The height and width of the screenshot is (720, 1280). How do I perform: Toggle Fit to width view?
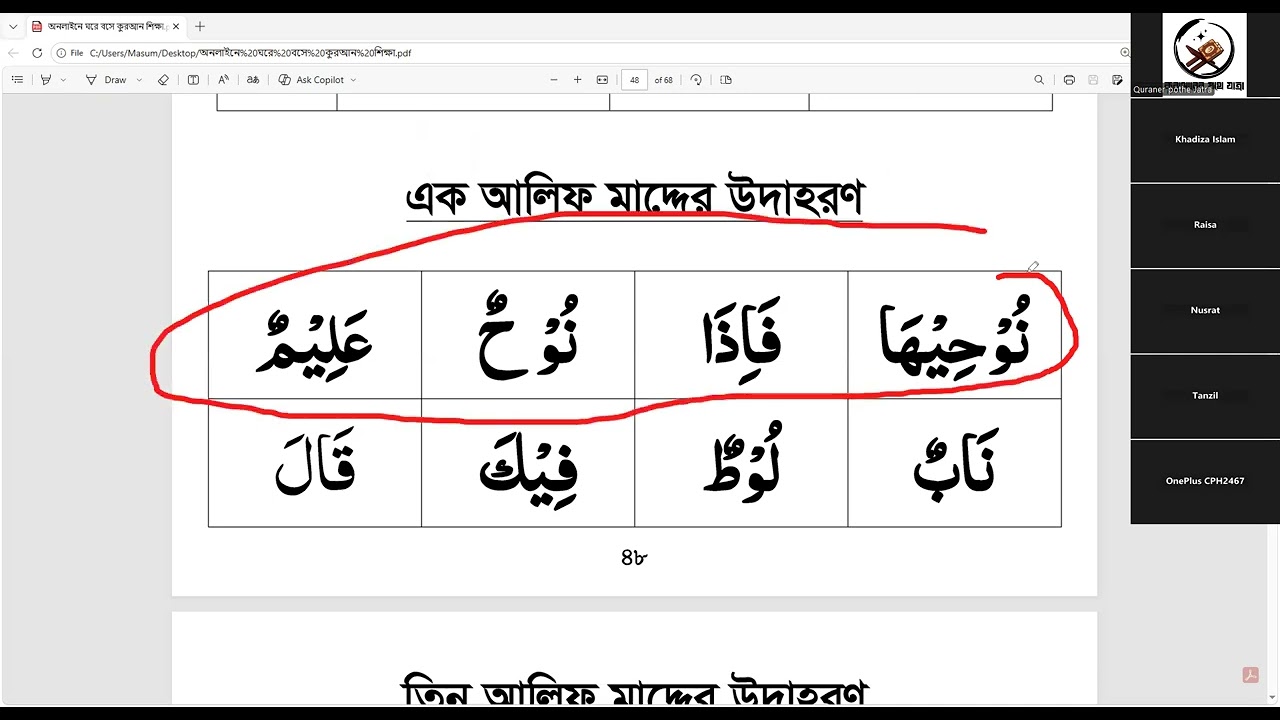point(602,80)
